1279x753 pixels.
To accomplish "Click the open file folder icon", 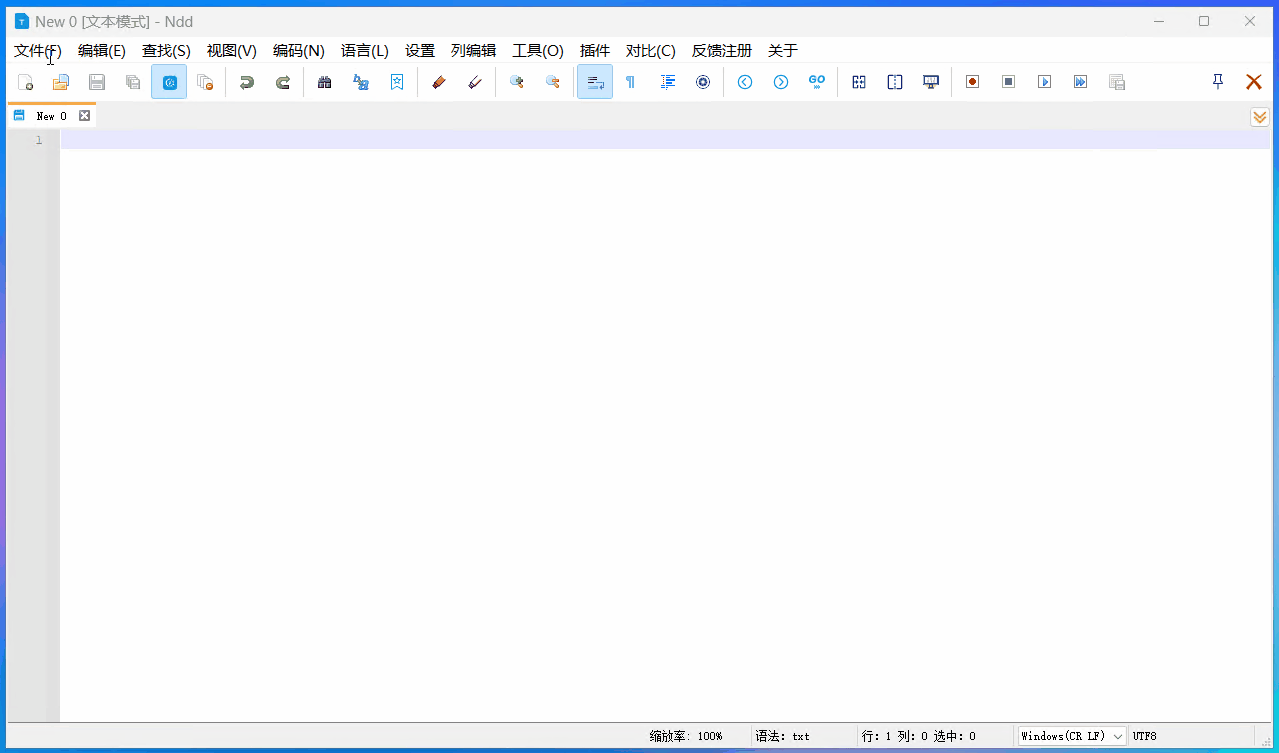I will pos(61,82).
